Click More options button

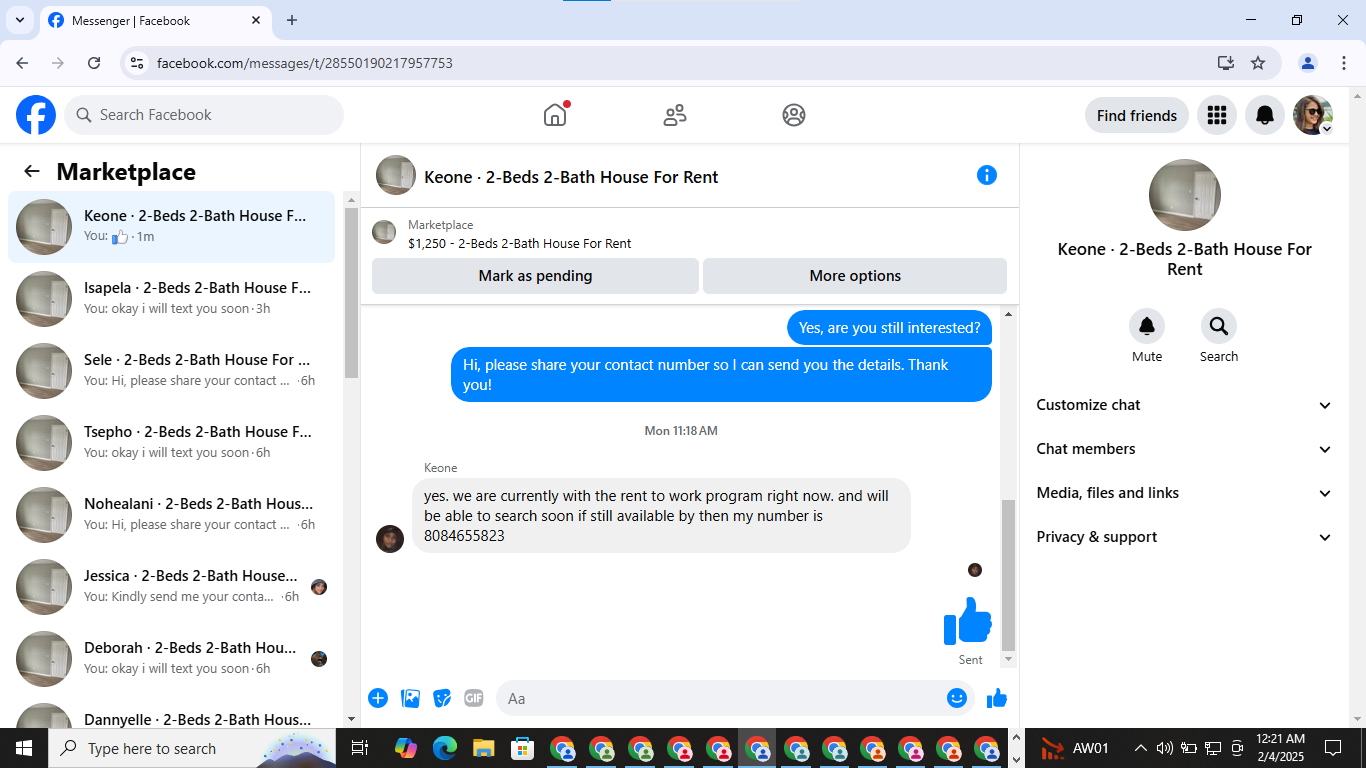click(x=855, y=276)
